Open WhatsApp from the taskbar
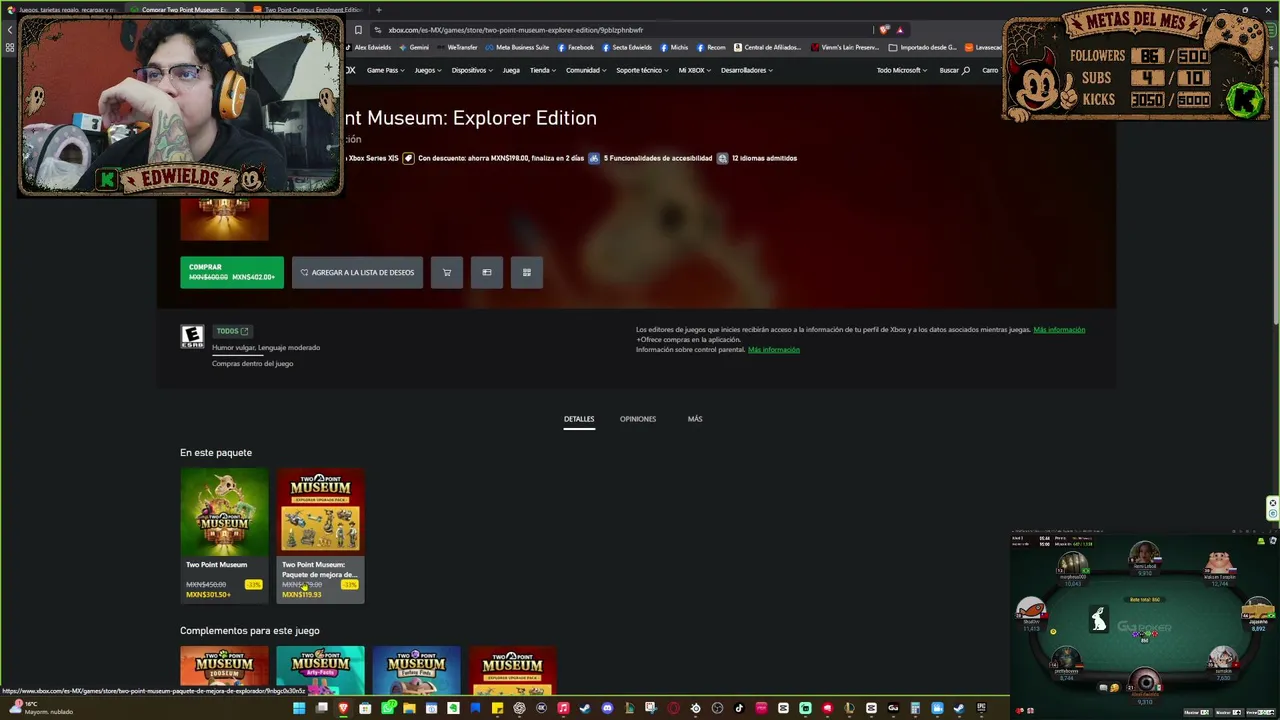Screen dimensions: 1280x720 [x=387, y=709]
